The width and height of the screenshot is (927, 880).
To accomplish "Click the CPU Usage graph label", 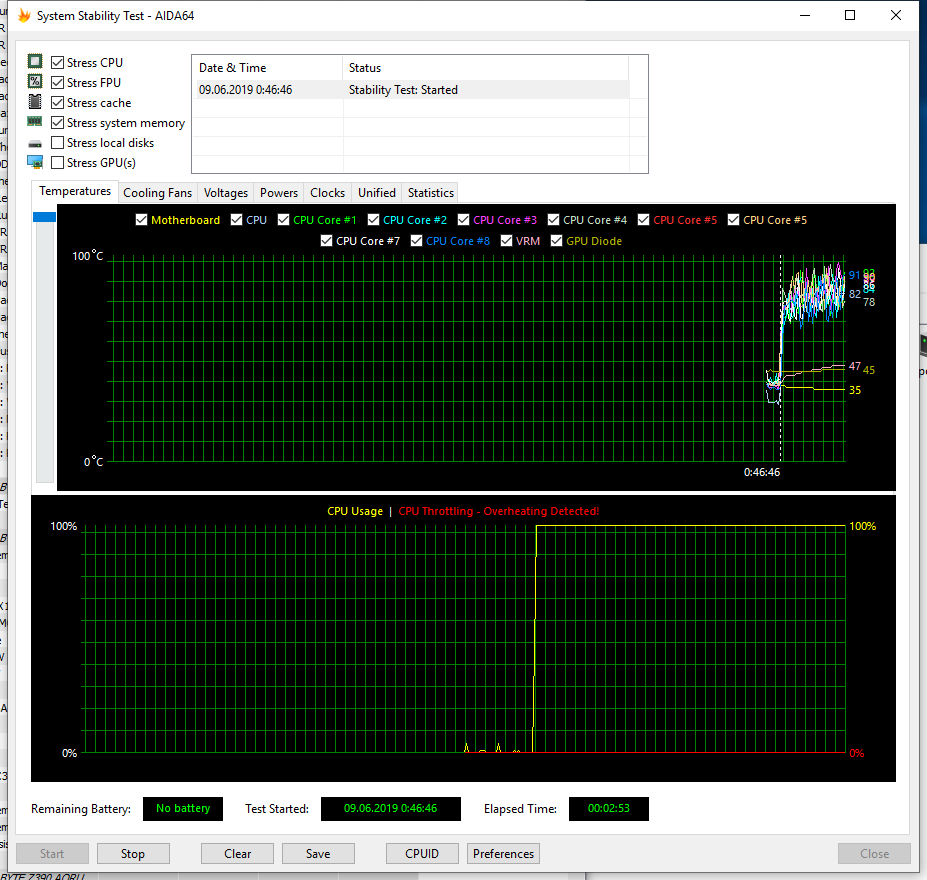I will (x=355, y=511).
